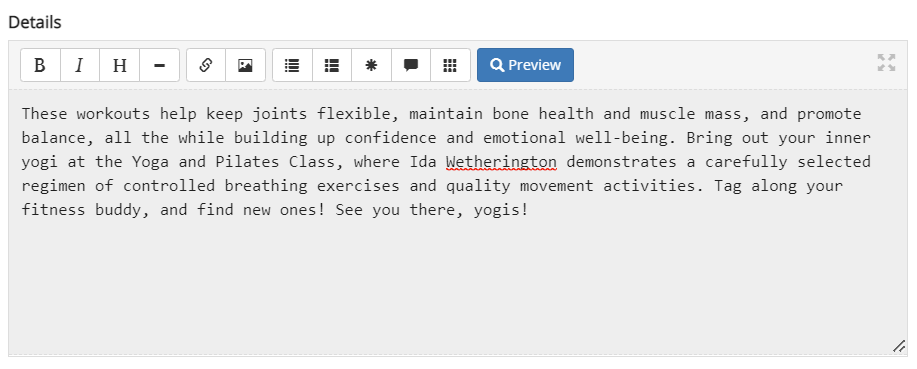The image size is (917, 369).
Task: Insert a horizontal rule line
Action: coord(159,65)
